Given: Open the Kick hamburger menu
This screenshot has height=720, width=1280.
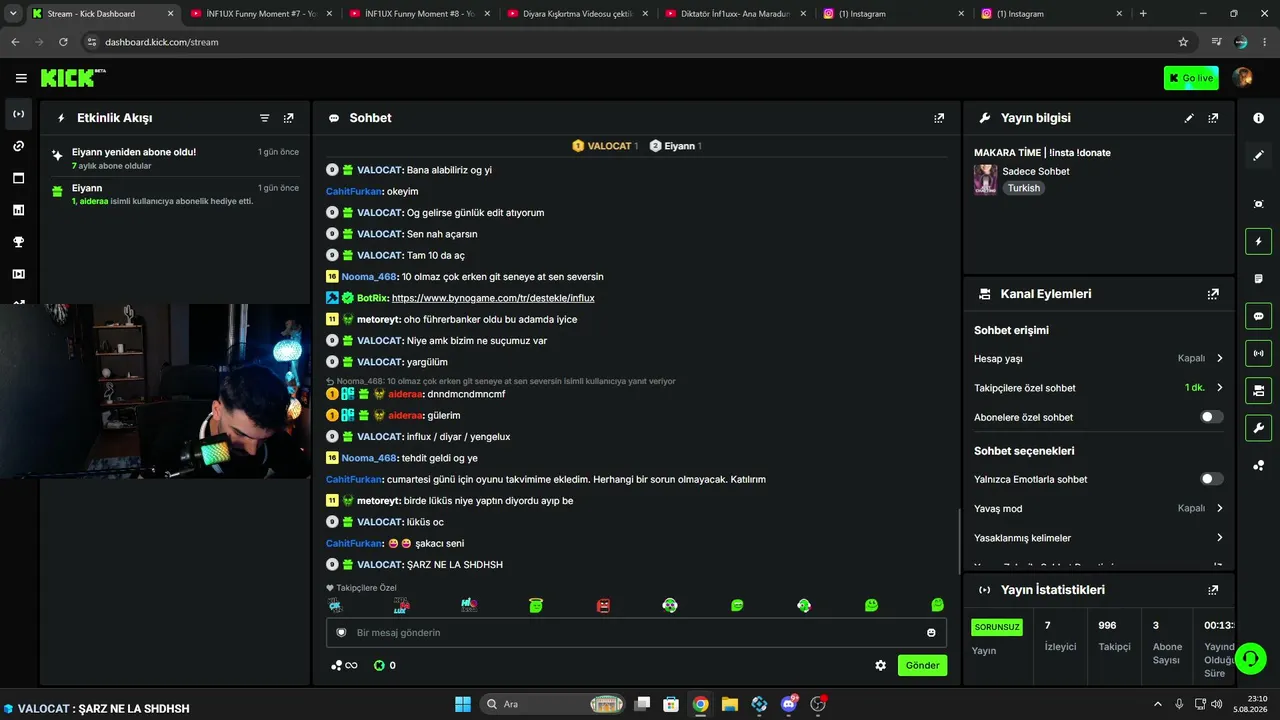Looking at the screenshot, I should coord(21,78).
